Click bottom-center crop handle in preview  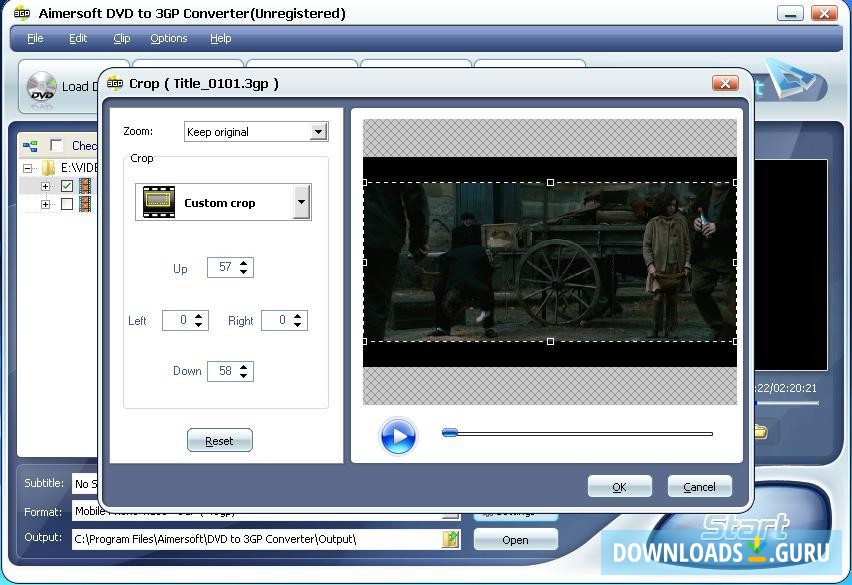pos(550,341)
